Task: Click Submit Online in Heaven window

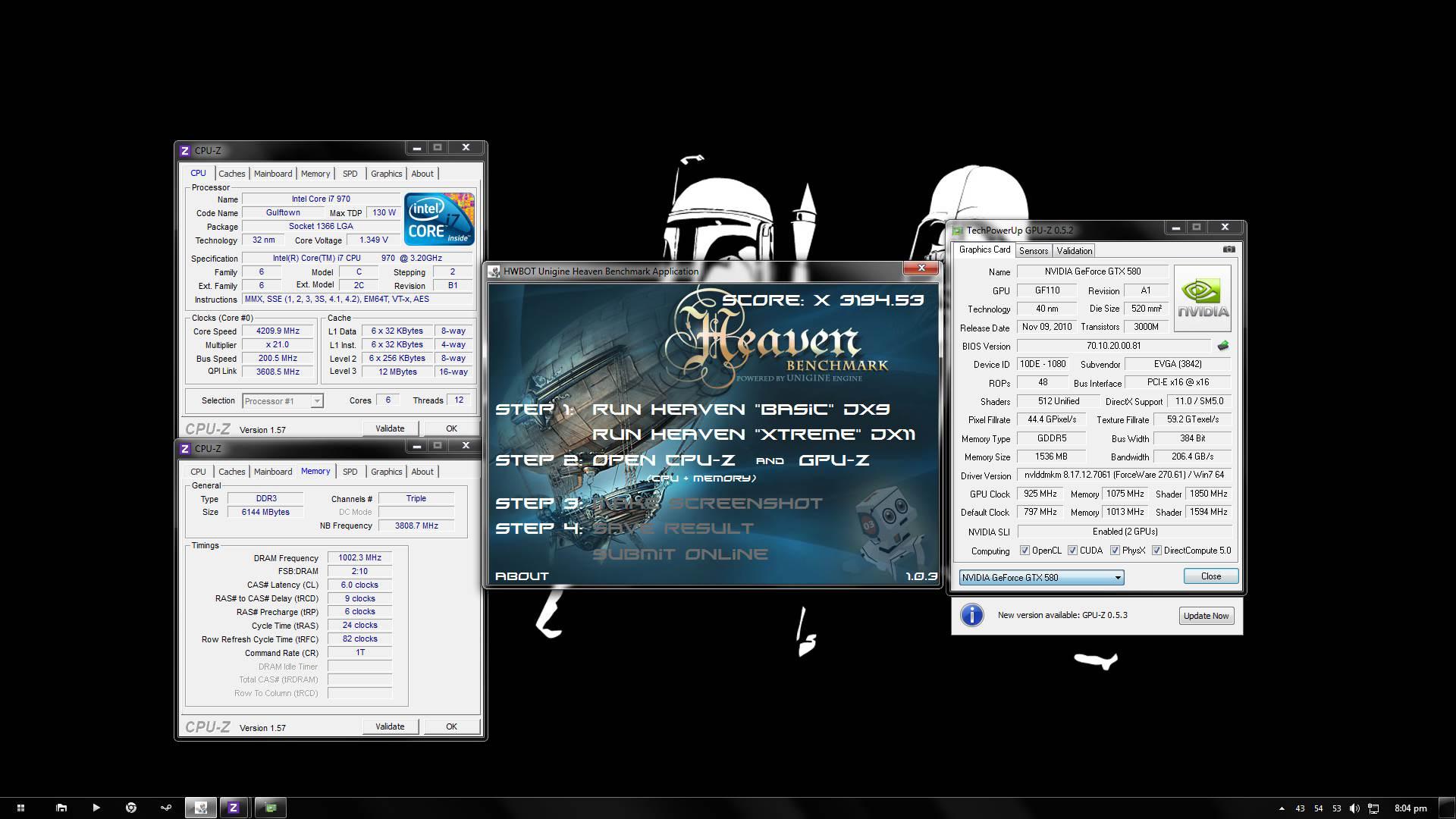Action: [x=680, y=554]
